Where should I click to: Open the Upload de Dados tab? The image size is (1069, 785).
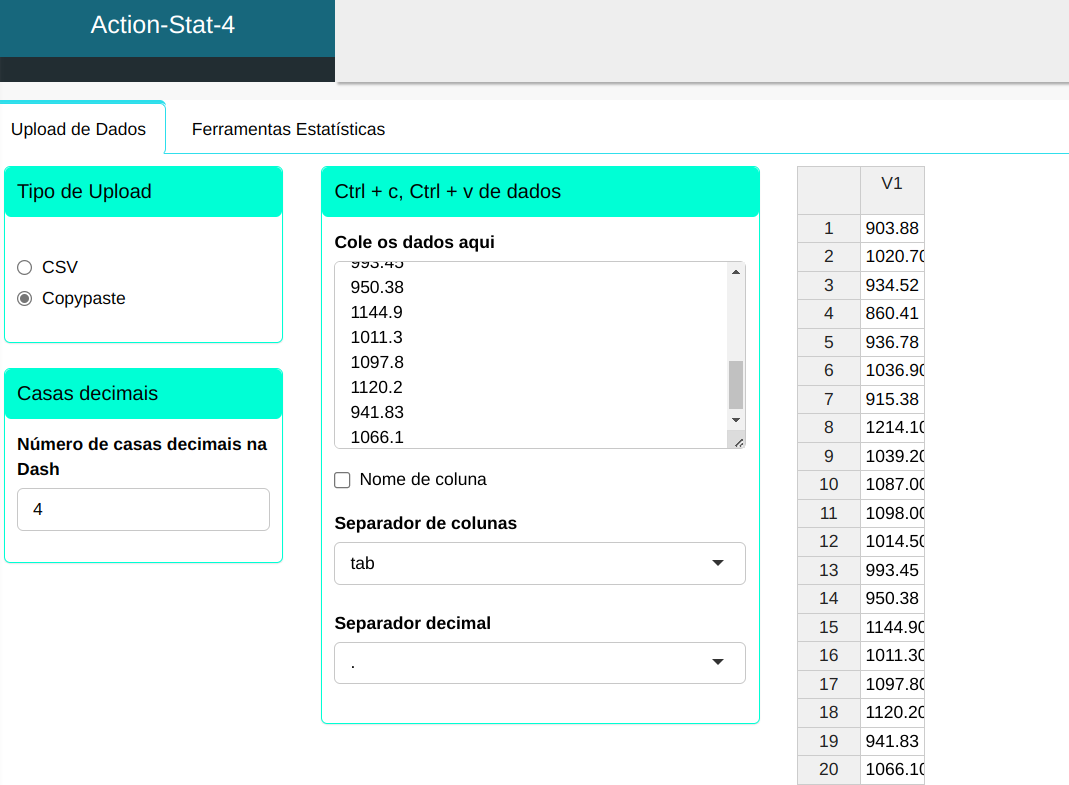78,130
